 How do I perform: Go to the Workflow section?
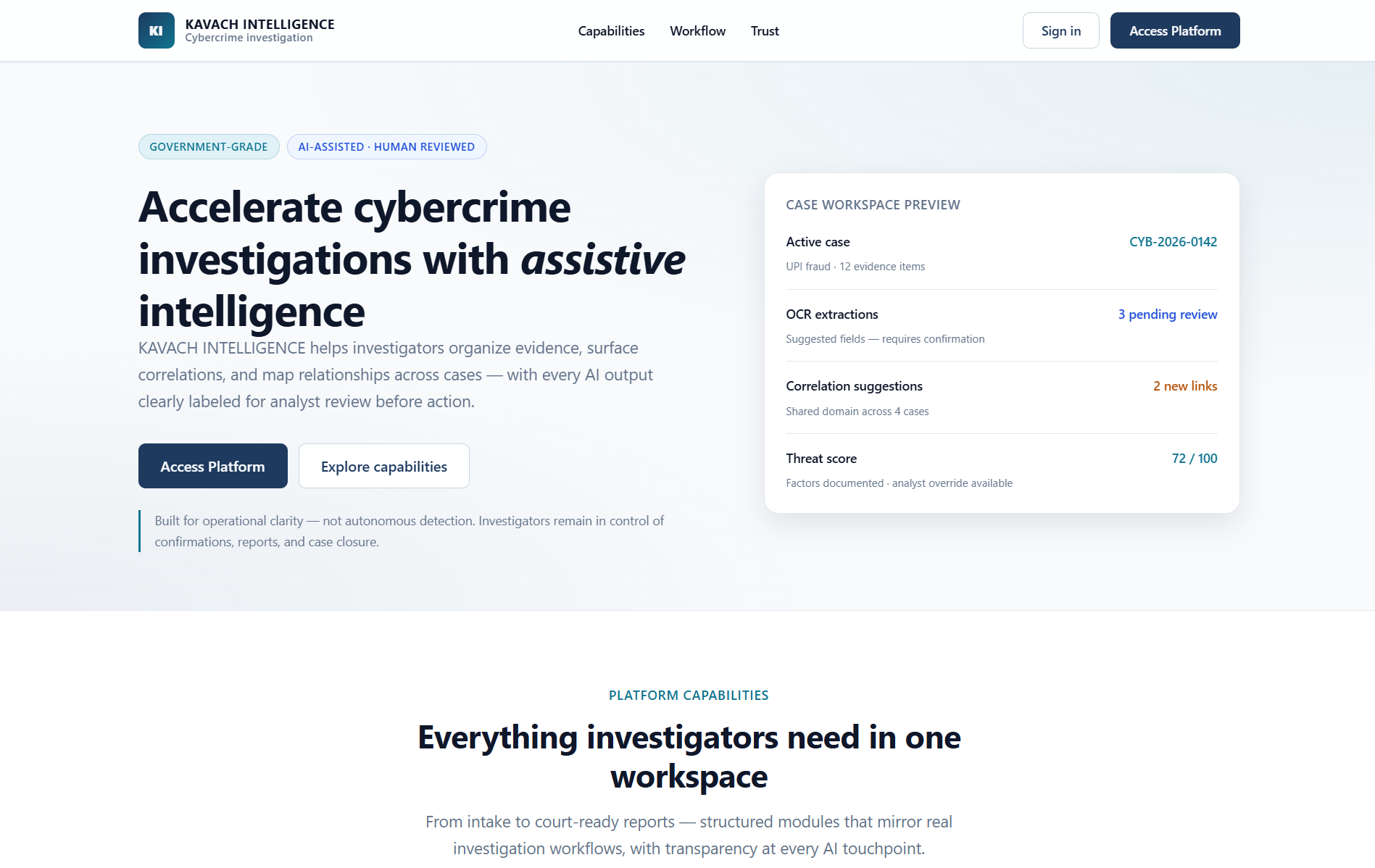click(697, 30)
